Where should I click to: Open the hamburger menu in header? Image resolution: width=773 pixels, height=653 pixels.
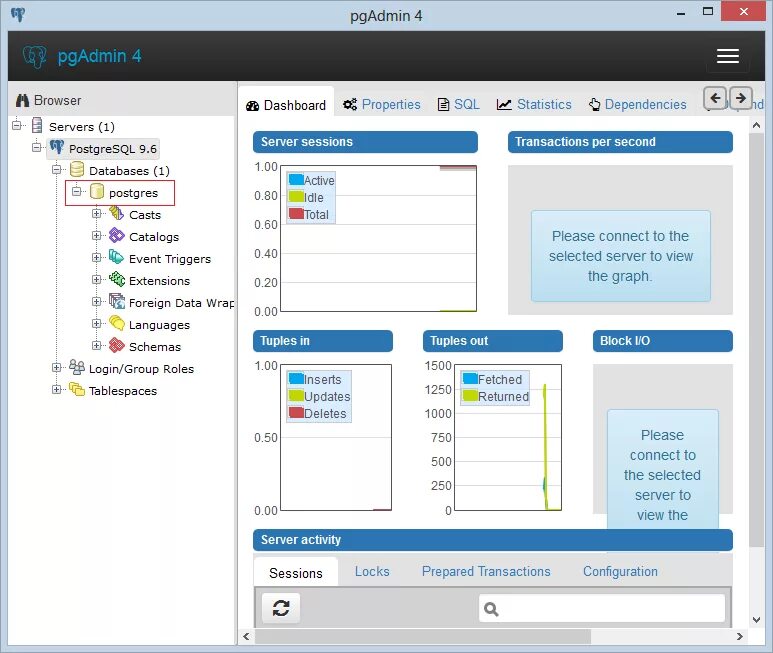tap(727, 56)
